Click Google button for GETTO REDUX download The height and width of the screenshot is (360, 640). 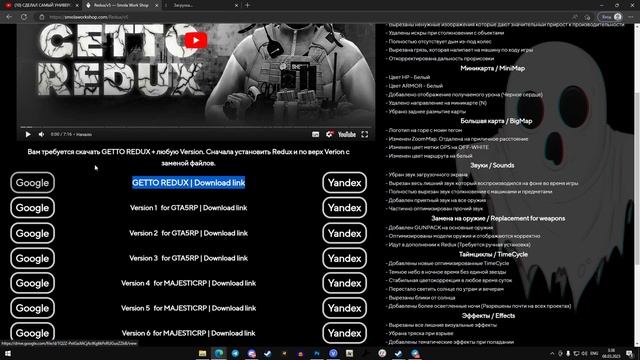point(33,182)
